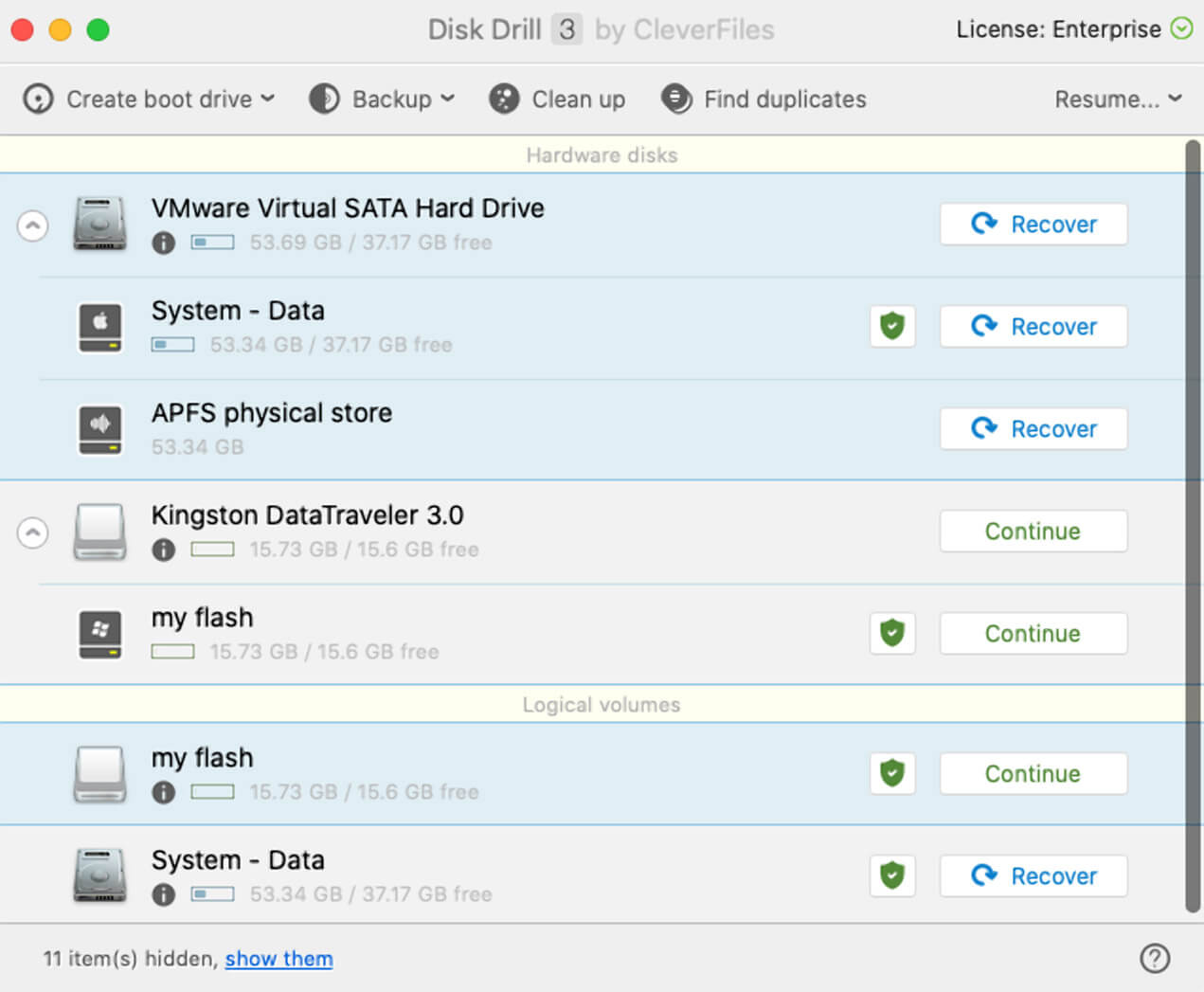Open the Create boot drive menu
Viewport: 1204px width, 992px height.
[149, 99]
